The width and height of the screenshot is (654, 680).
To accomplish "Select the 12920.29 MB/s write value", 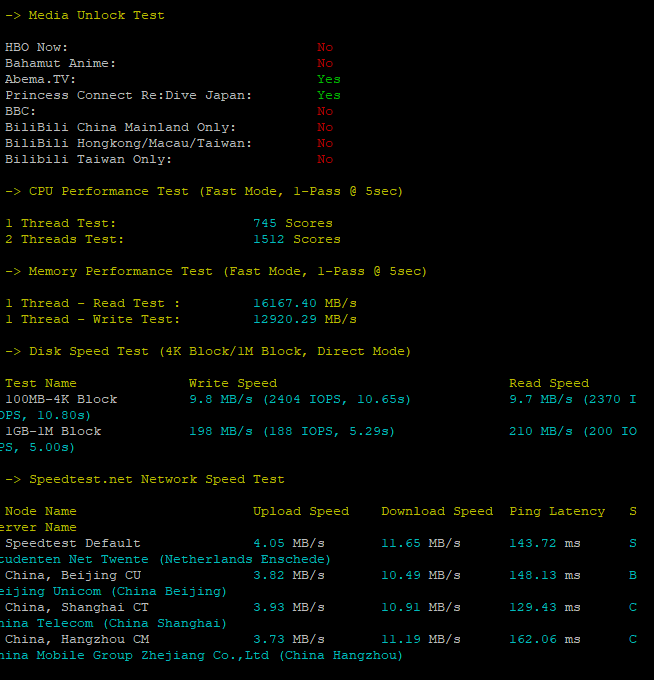I will click(305, 319).
